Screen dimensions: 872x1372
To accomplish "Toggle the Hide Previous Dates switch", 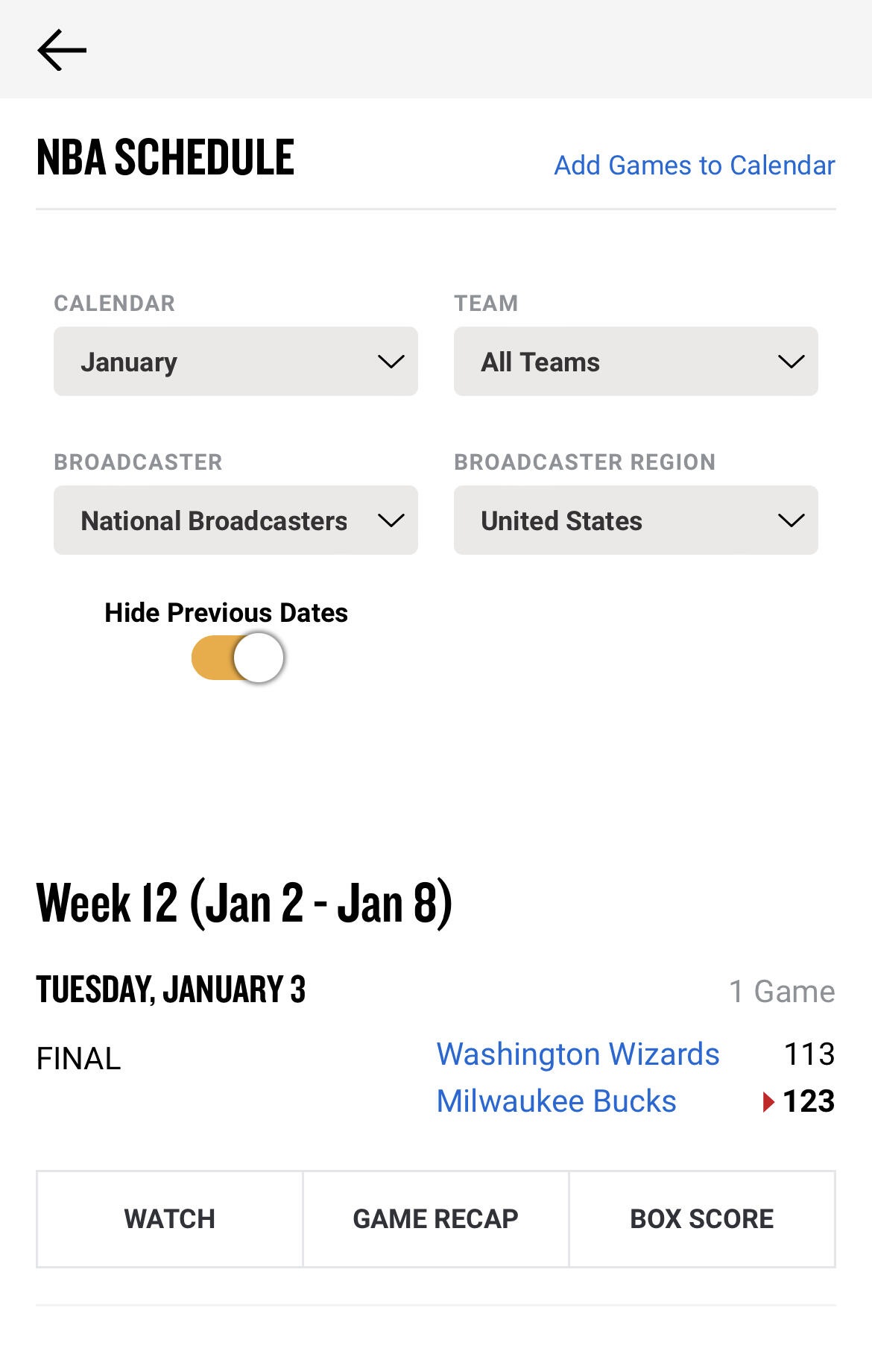I will pos(238,658).
